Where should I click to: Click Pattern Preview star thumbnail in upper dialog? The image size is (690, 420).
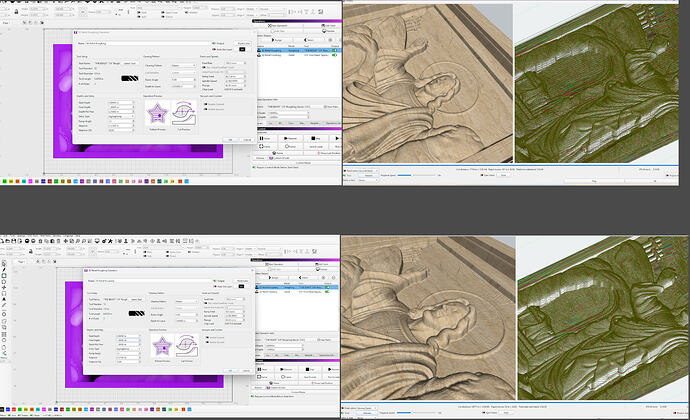(157, 113)
